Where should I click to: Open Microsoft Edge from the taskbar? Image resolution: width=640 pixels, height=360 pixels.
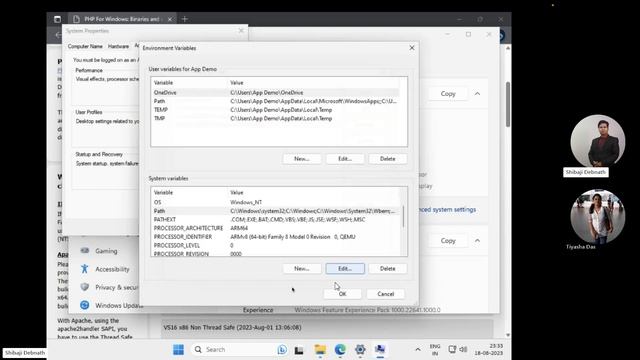(340, 349)
